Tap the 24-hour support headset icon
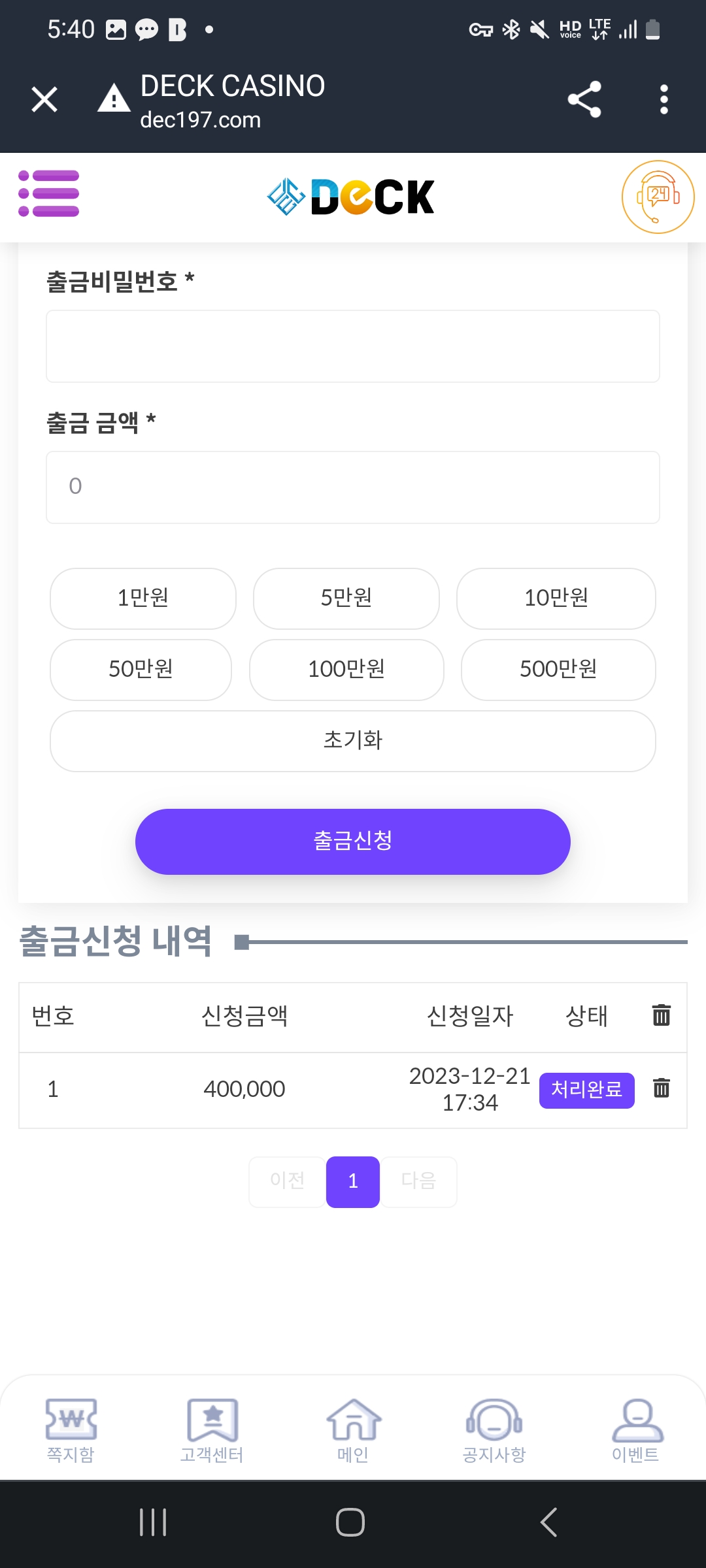The width and height of the screenshot is (706, 1568). (658, 197)
